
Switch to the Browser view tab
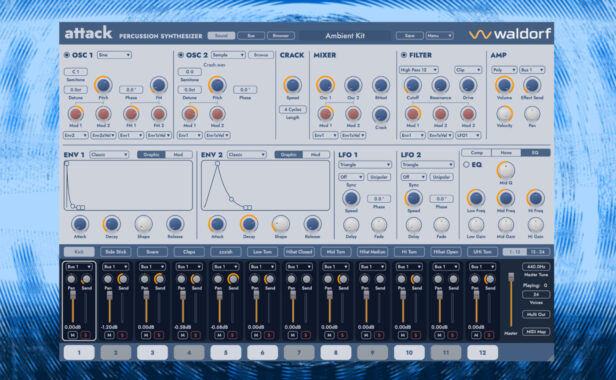281,36
